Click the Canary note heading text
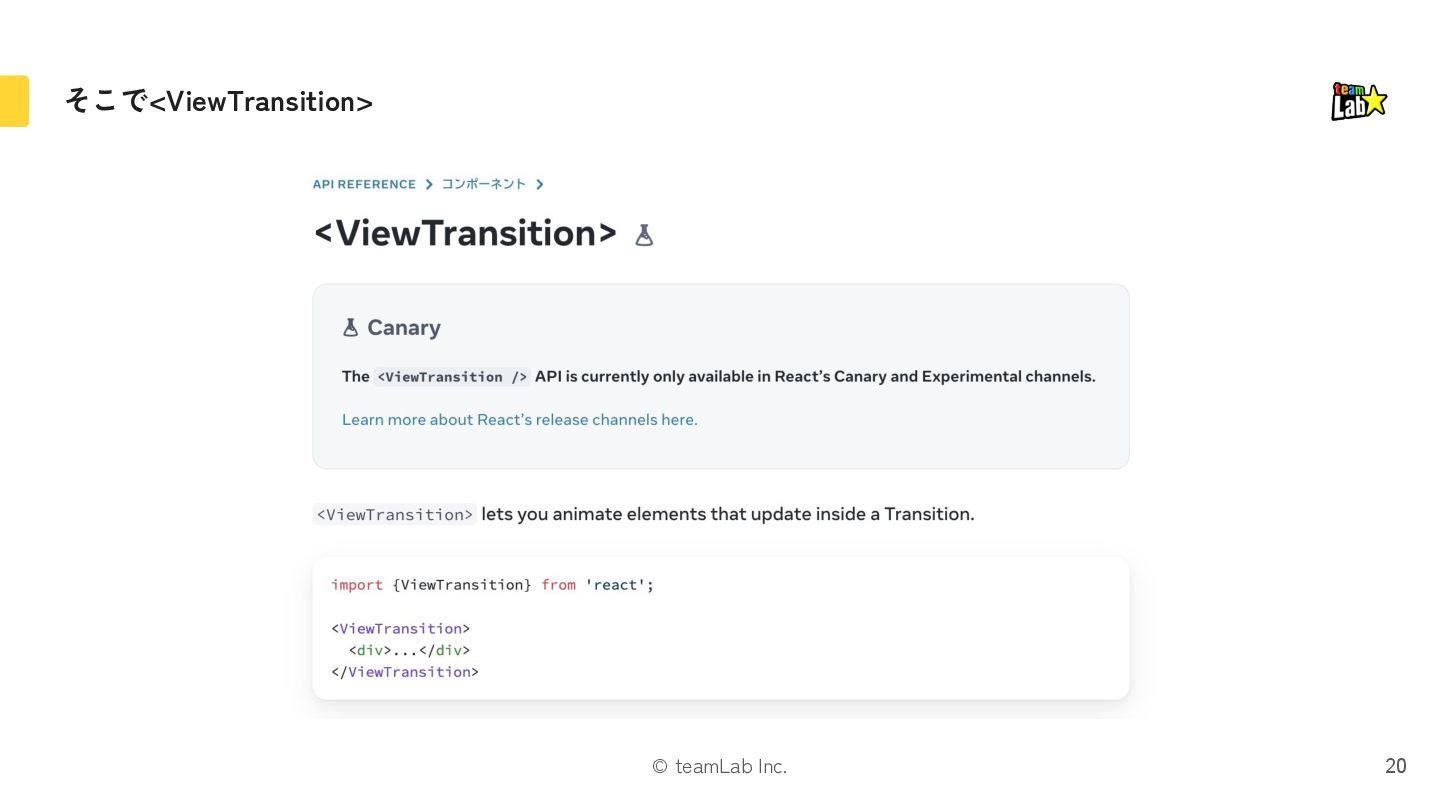 (x=404, y=328)
